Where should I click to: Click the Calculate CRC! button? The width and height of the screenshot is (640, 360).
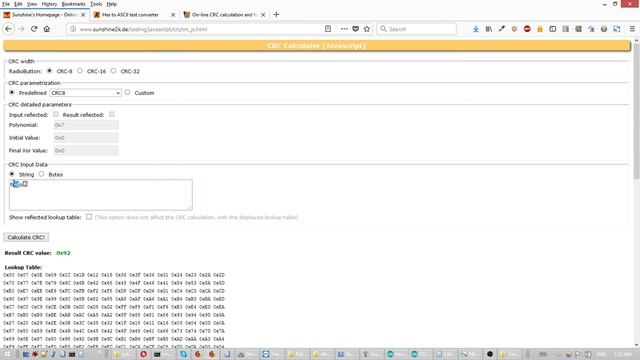26,237
